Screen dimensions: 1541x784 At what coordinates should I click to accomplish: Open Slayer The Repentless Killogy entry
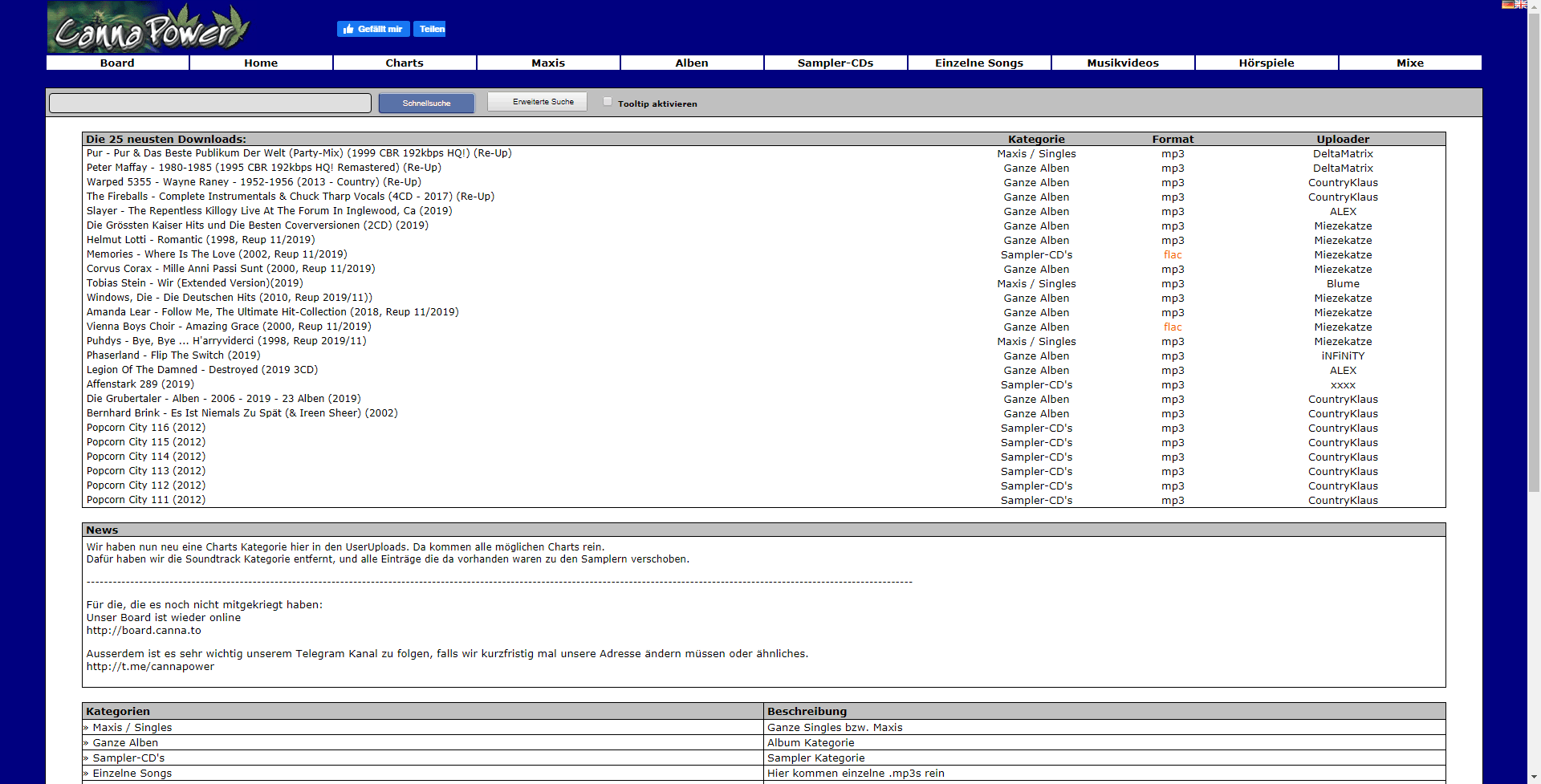(270, 211)
